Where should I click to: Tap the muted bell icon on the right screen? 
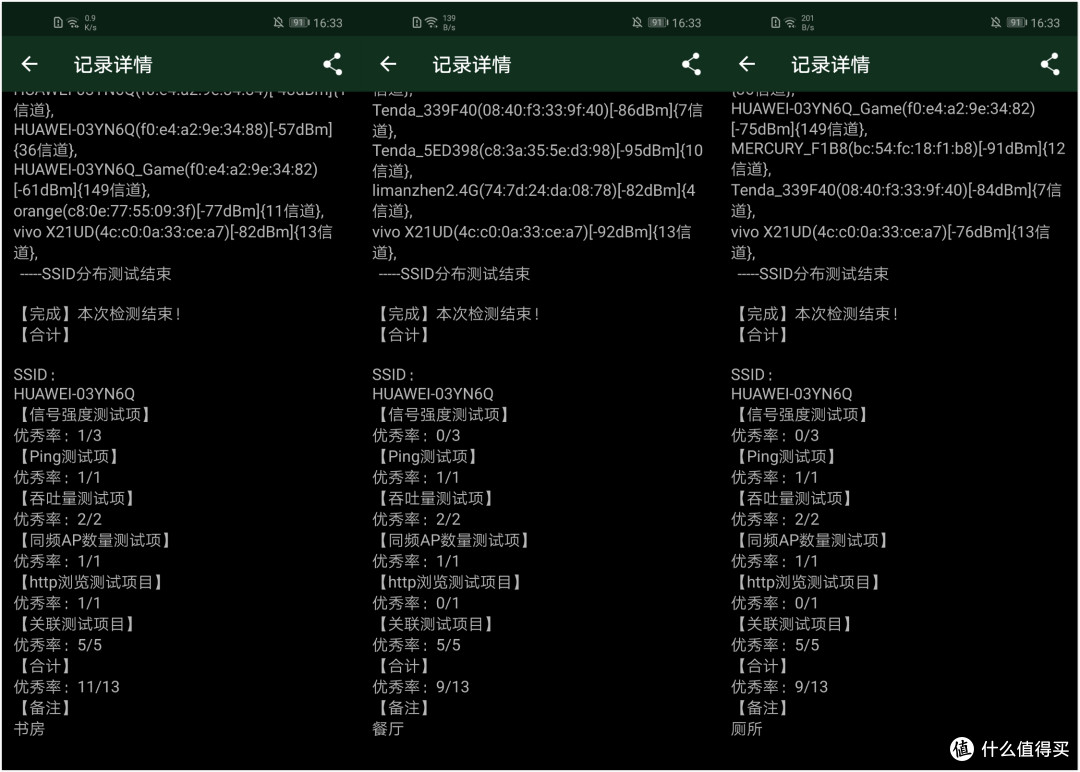(996, 23)
